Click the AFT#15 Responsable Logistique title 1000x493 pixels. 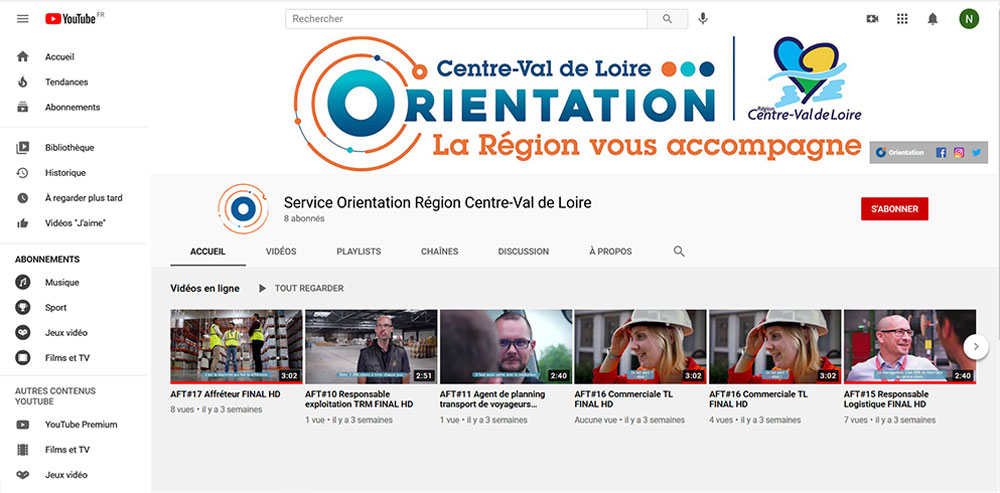(886, 399)
